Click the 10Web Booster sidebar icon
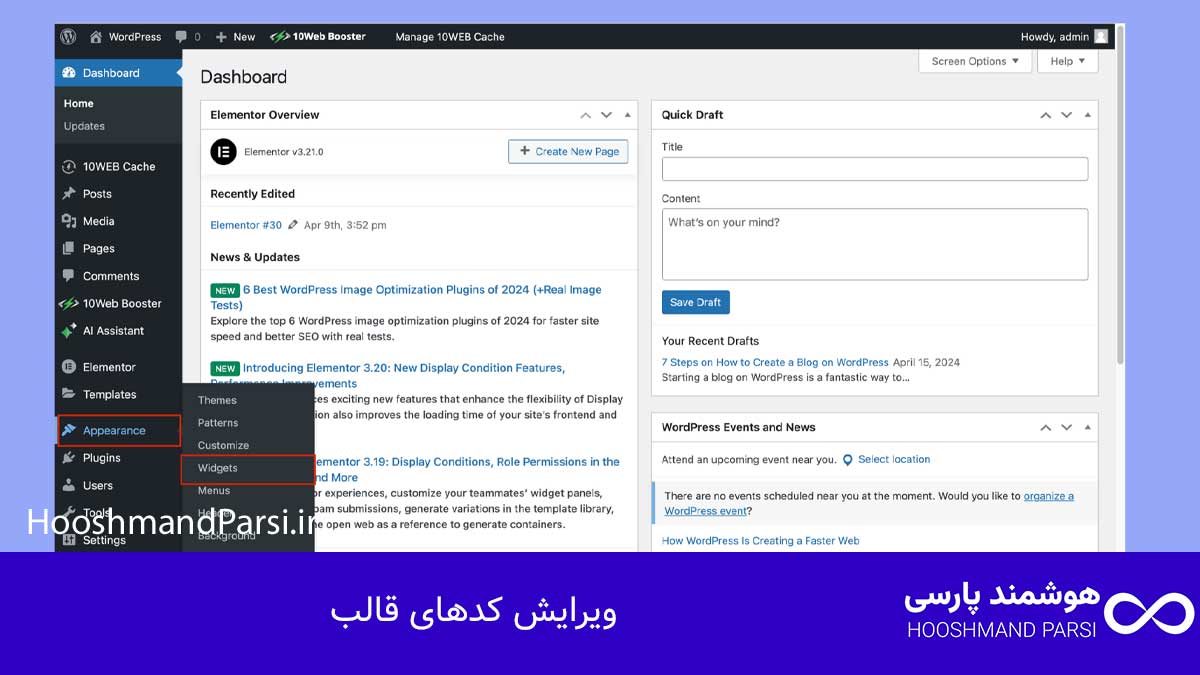Image resolution: width=1200 pixels, height=675 pixels. tap(68, 303)
